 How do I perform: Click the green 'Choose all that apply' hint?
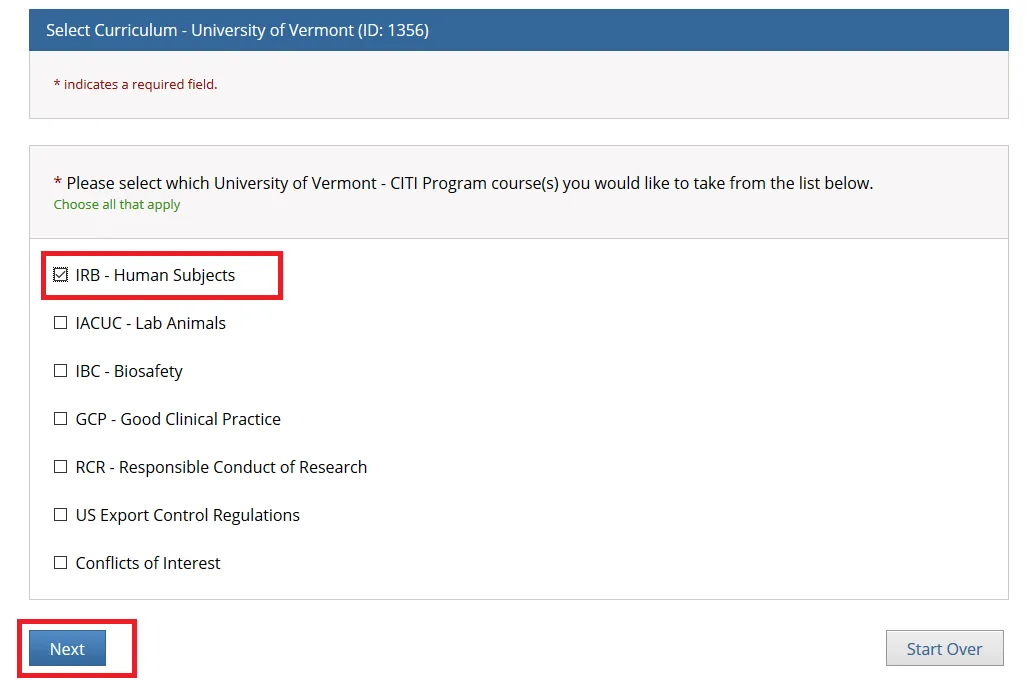click(x=117, y=205)
